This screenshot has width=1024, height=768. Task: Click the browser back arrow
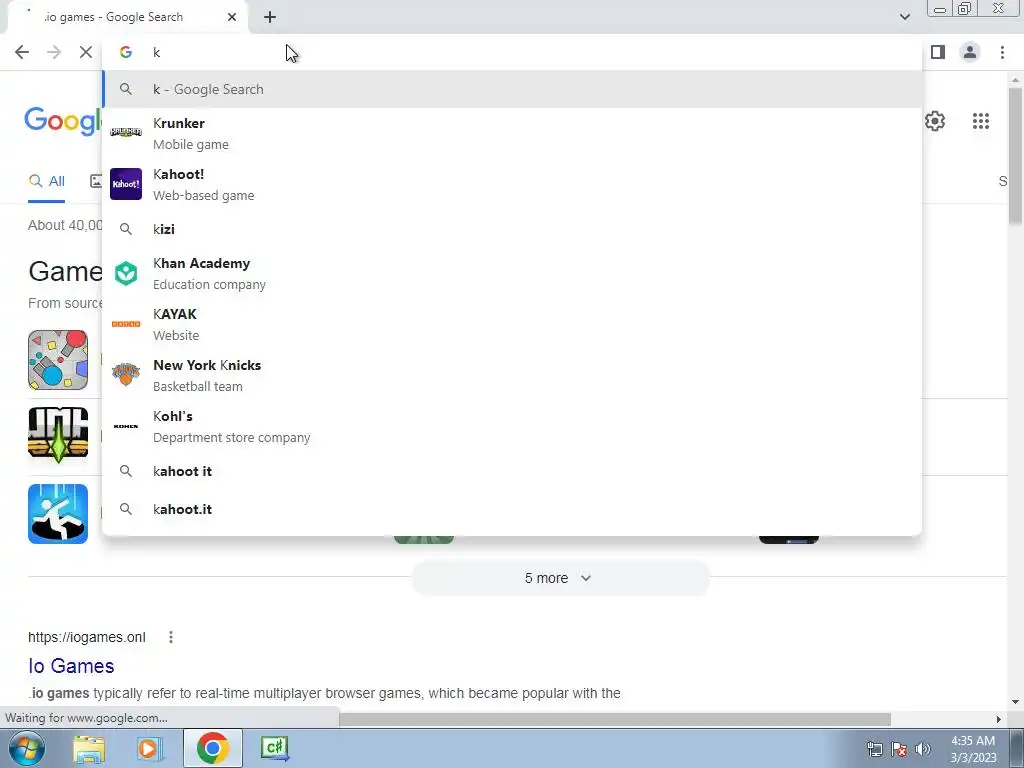coord(22,52)
